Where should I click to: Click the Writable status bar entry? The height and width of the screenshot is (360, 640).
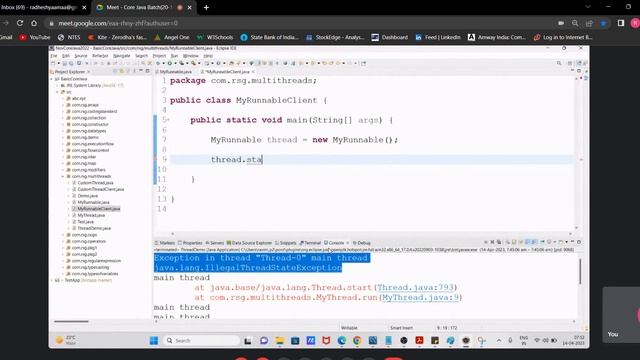click(x=349, y=328)
